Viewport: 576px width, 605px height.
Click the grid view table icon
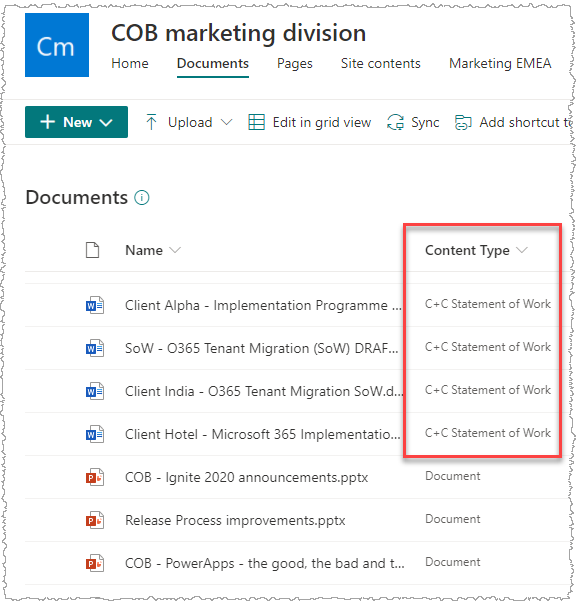click(x=257, y=122)
